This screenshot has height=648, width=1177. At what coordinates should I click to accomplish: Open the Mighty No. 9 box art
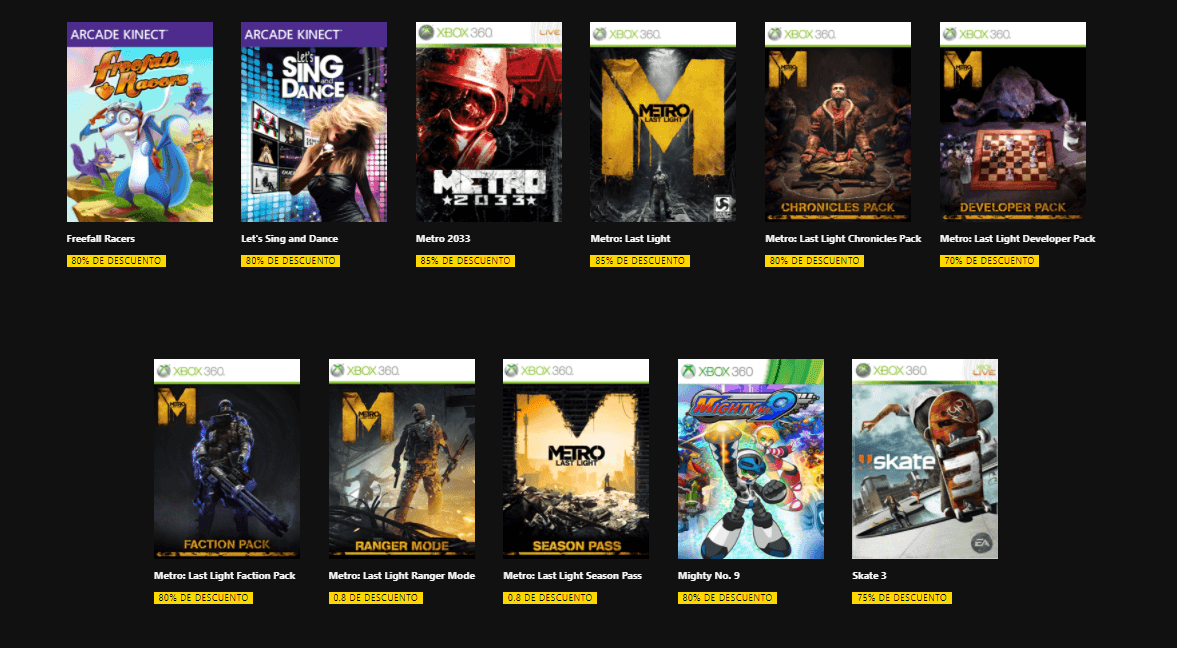tap(750, 459)
